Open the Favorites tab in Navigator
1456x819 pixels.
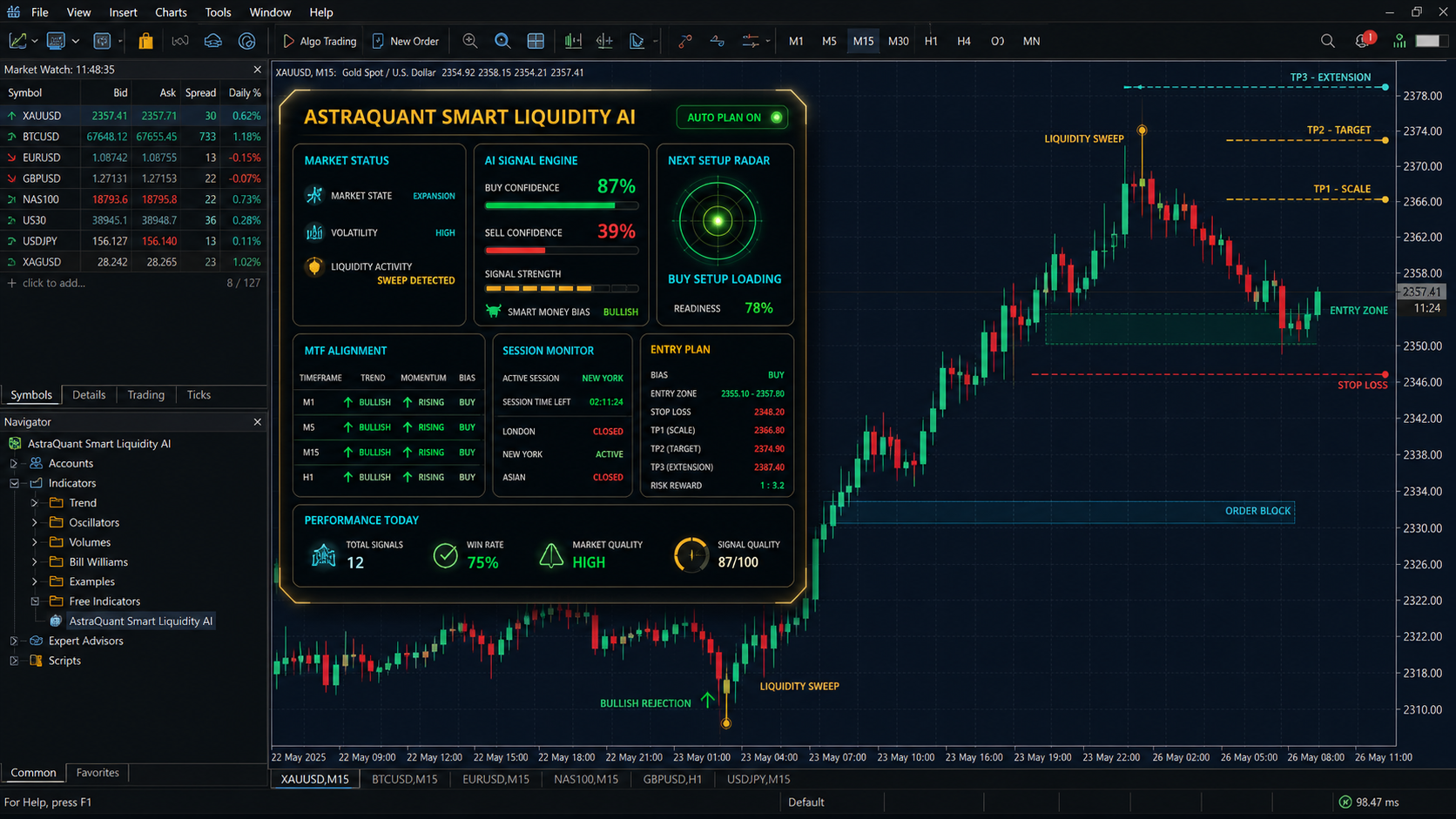pyautogui.click(x=98, y=773)
